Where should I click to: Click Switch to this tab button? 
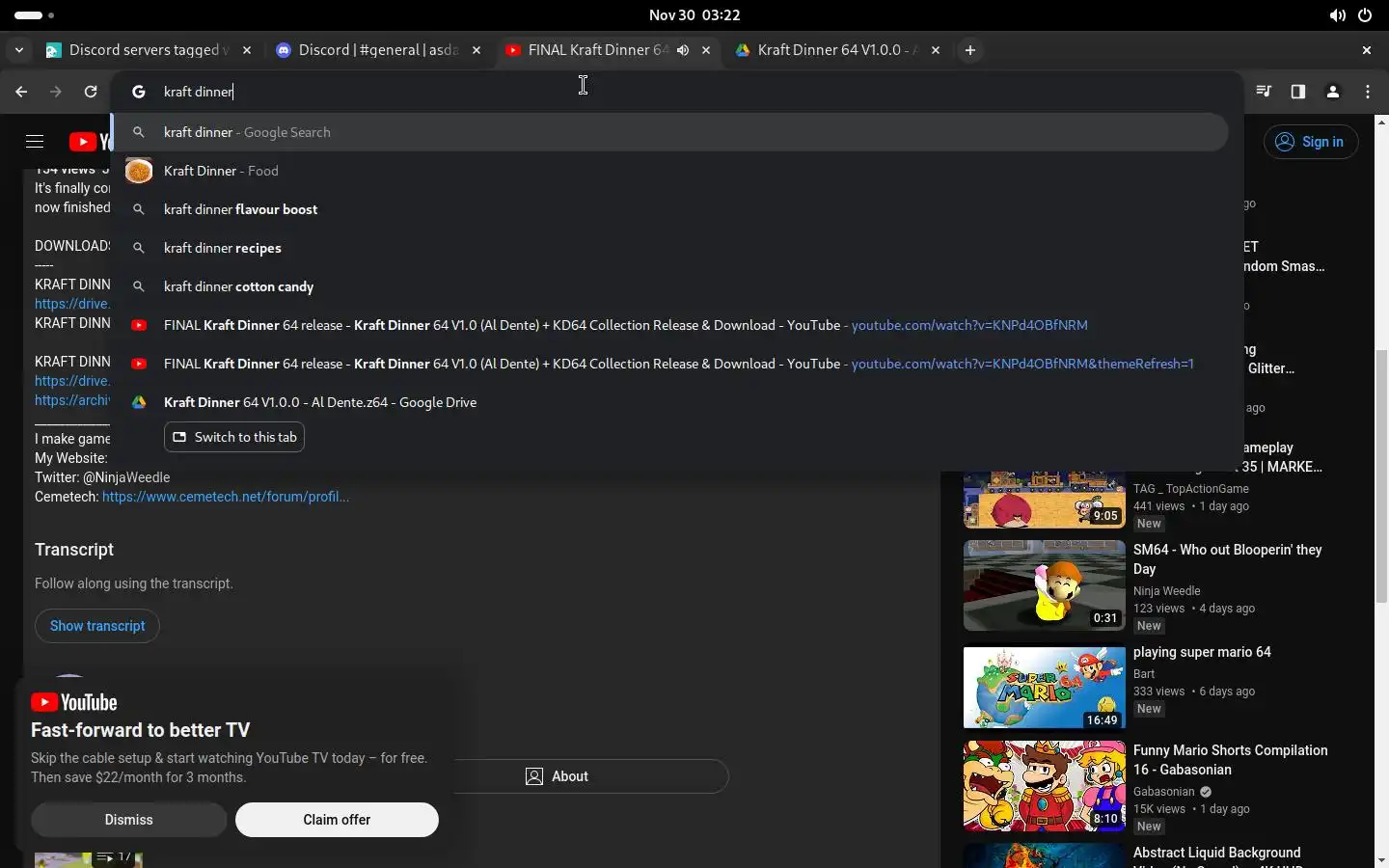pyautogui.click(x=234, y=437)
